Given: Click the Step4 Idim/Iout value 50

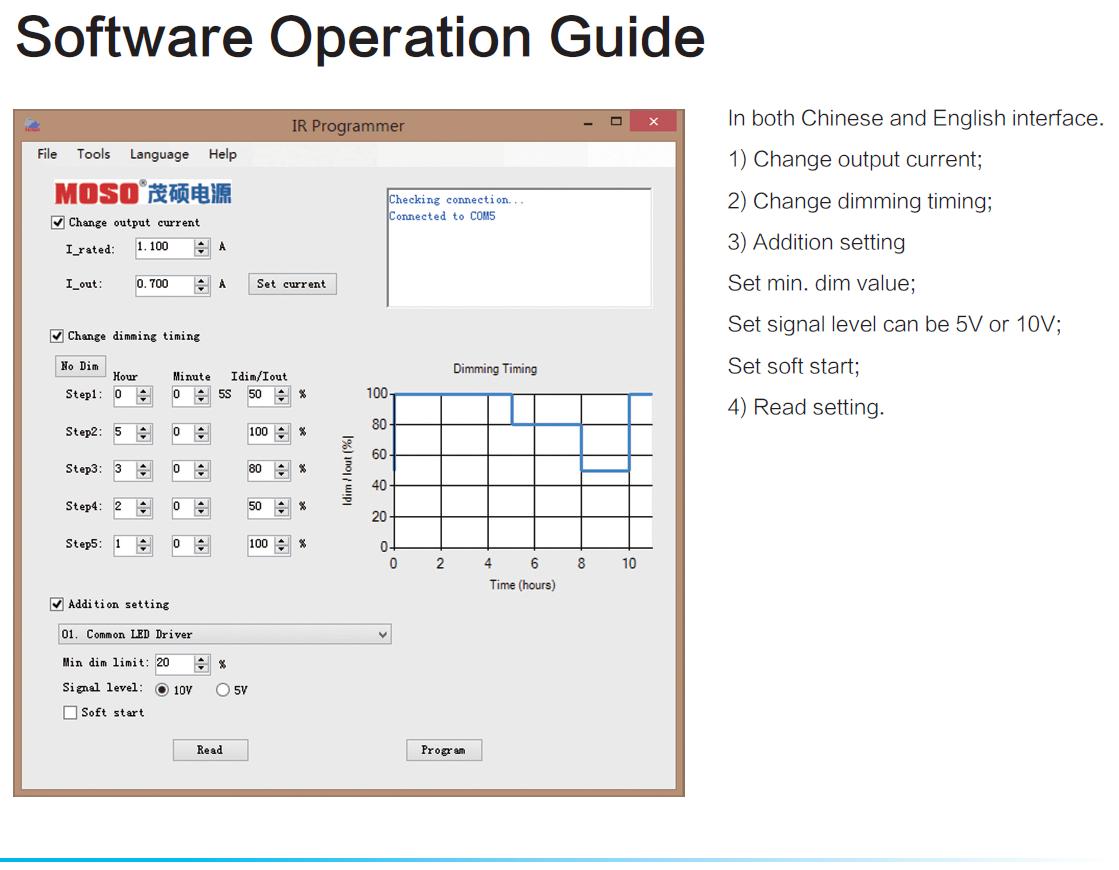Looking at the screenshot, I should [x=261, y=507].
